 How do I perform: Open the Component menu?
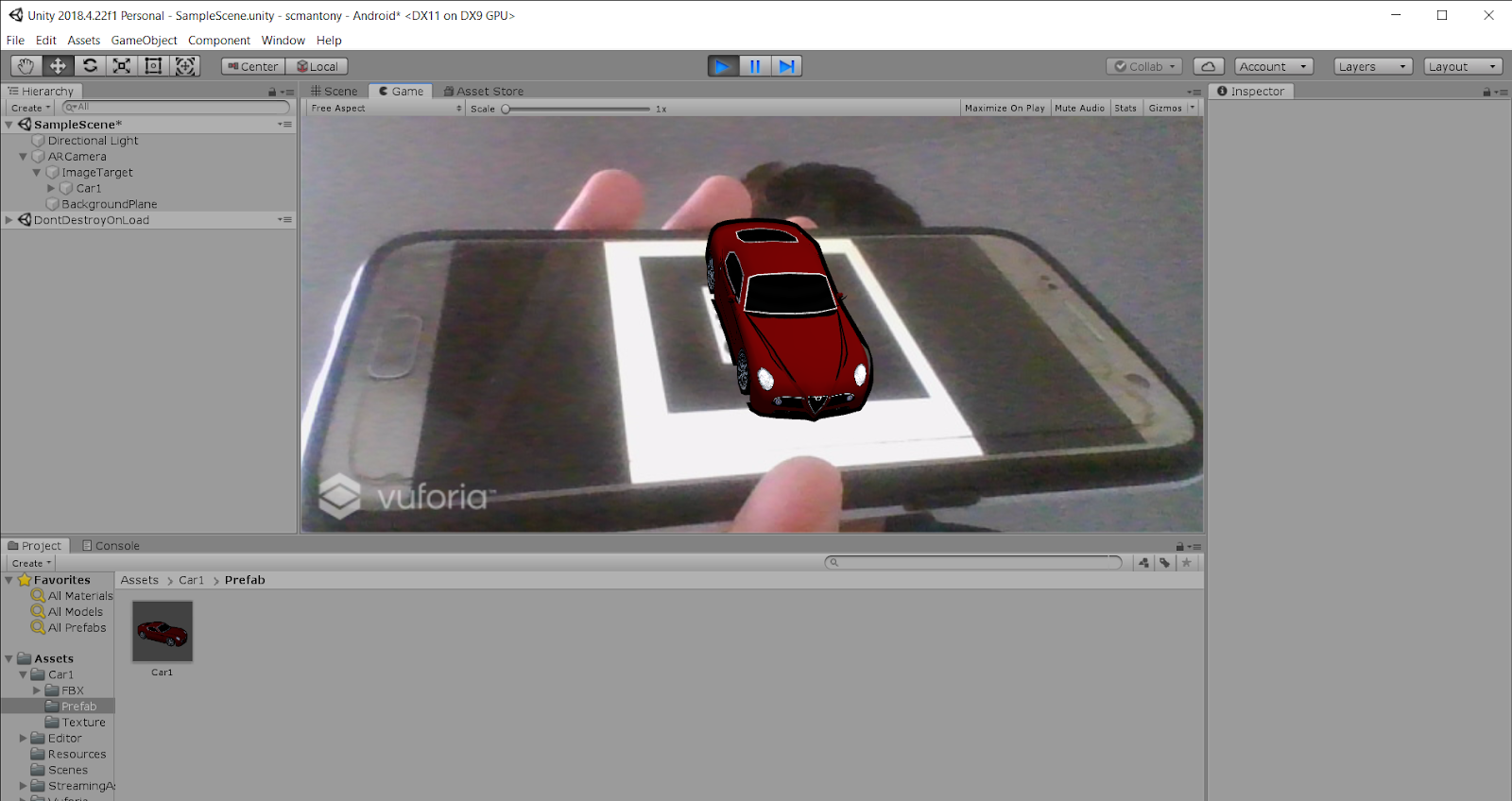(x=219, y=41)
